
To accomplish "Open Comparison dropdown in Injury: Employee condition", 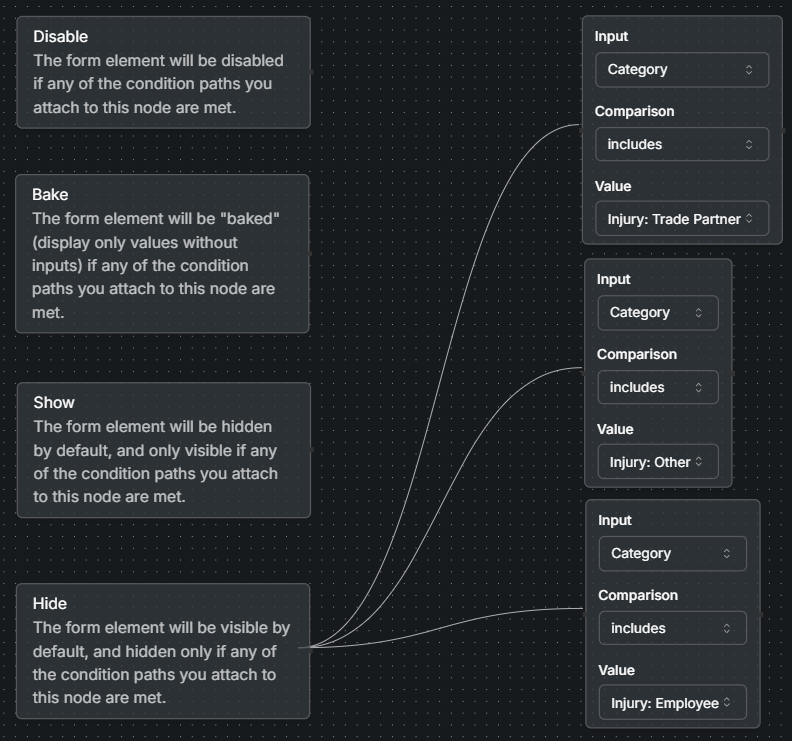I will tap(672, 629).
